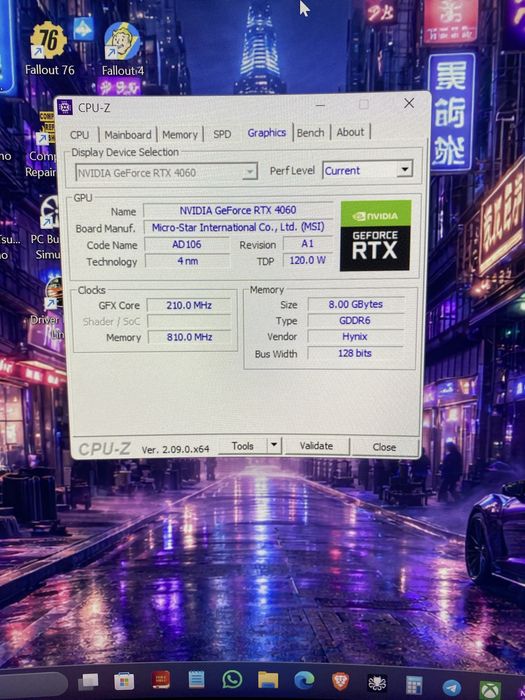The height and width of the screenshot is (700, 525).
Task: Open the Display Device Selection combo box
Action: [x=166, y=172]
